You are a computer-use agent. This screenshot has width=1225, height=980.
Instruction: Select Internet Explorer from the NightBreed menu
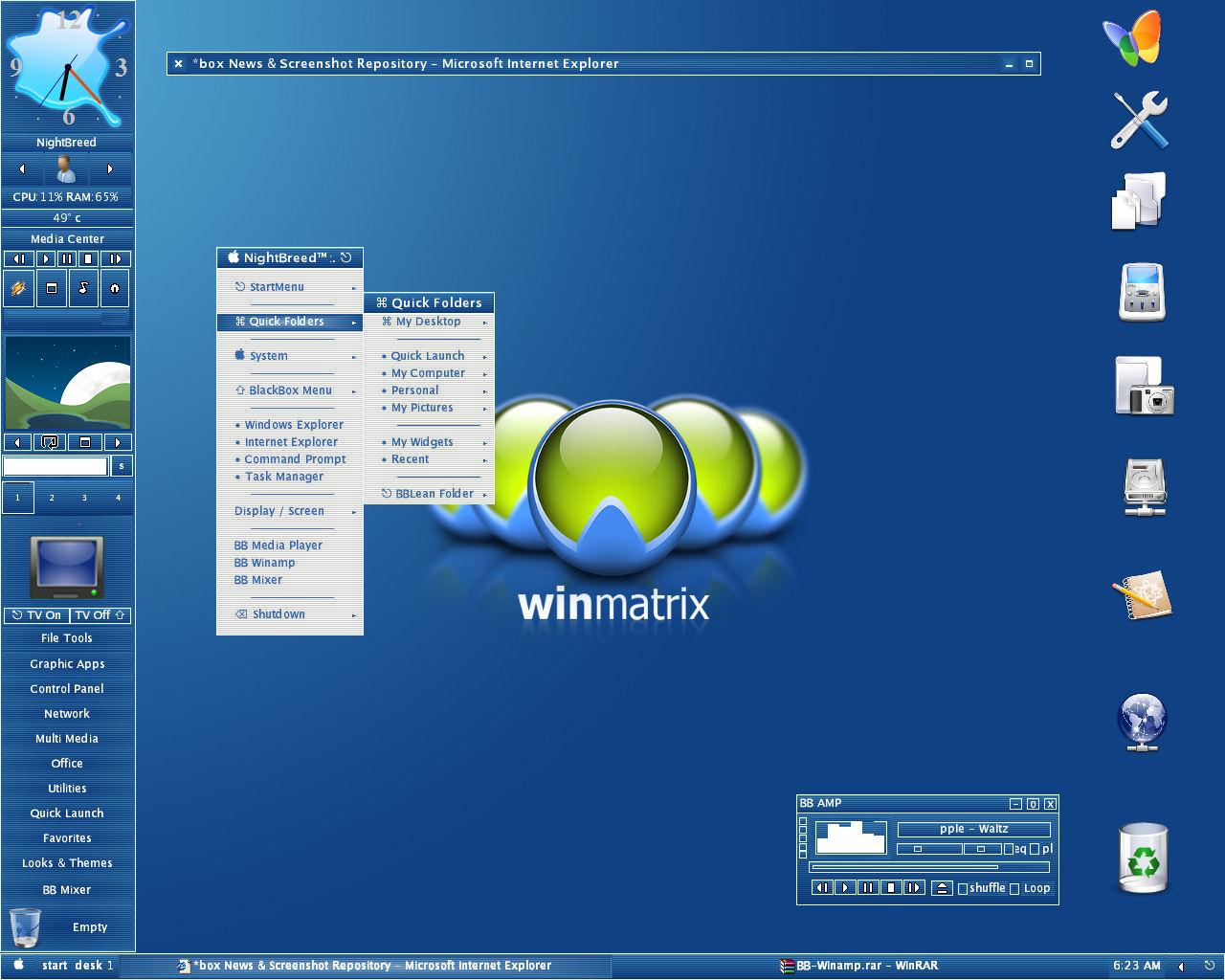[x=290, y=442]
